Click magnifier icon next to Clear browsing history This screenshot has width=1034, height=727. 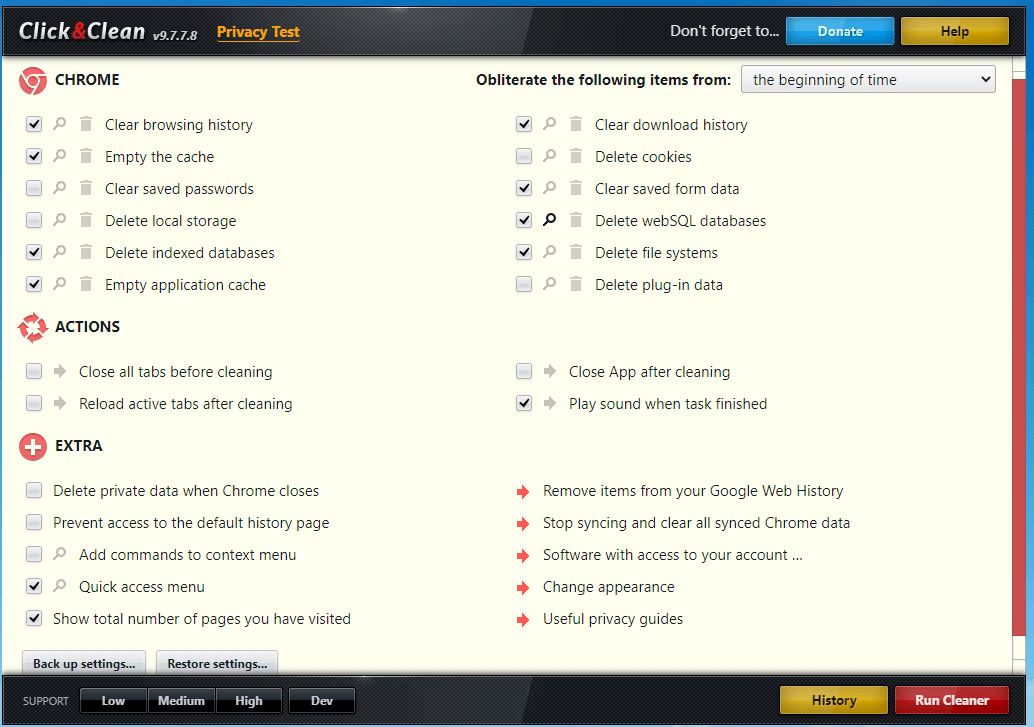pos(60,125)
